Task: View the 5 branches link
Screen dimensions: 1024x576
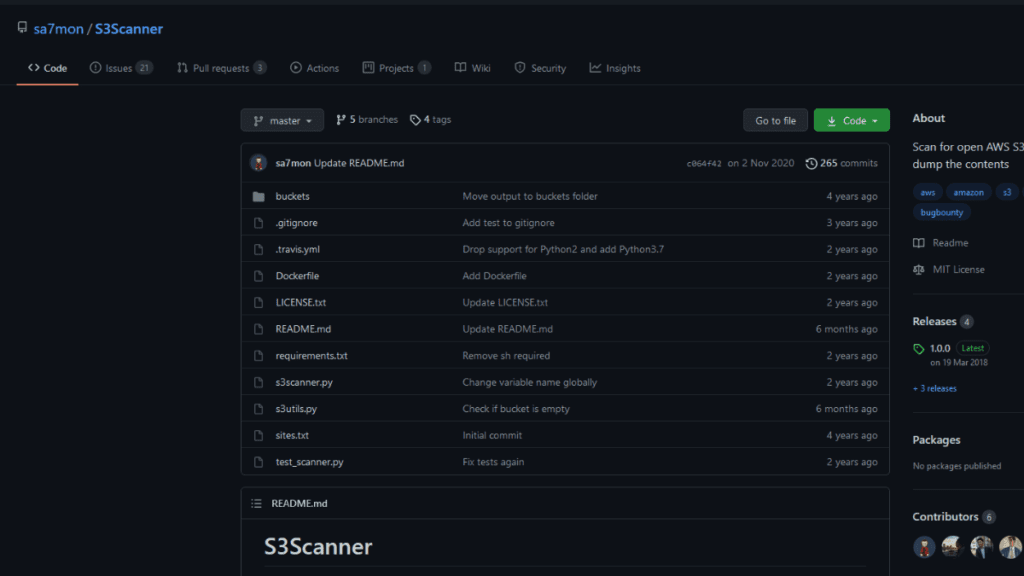Action: coord(366,120)
